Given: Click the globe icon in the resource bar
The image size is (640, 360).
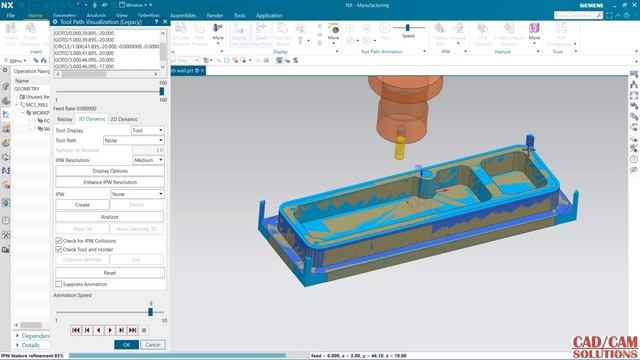Looking at the screenshot, I should click(x=6, y=203).
